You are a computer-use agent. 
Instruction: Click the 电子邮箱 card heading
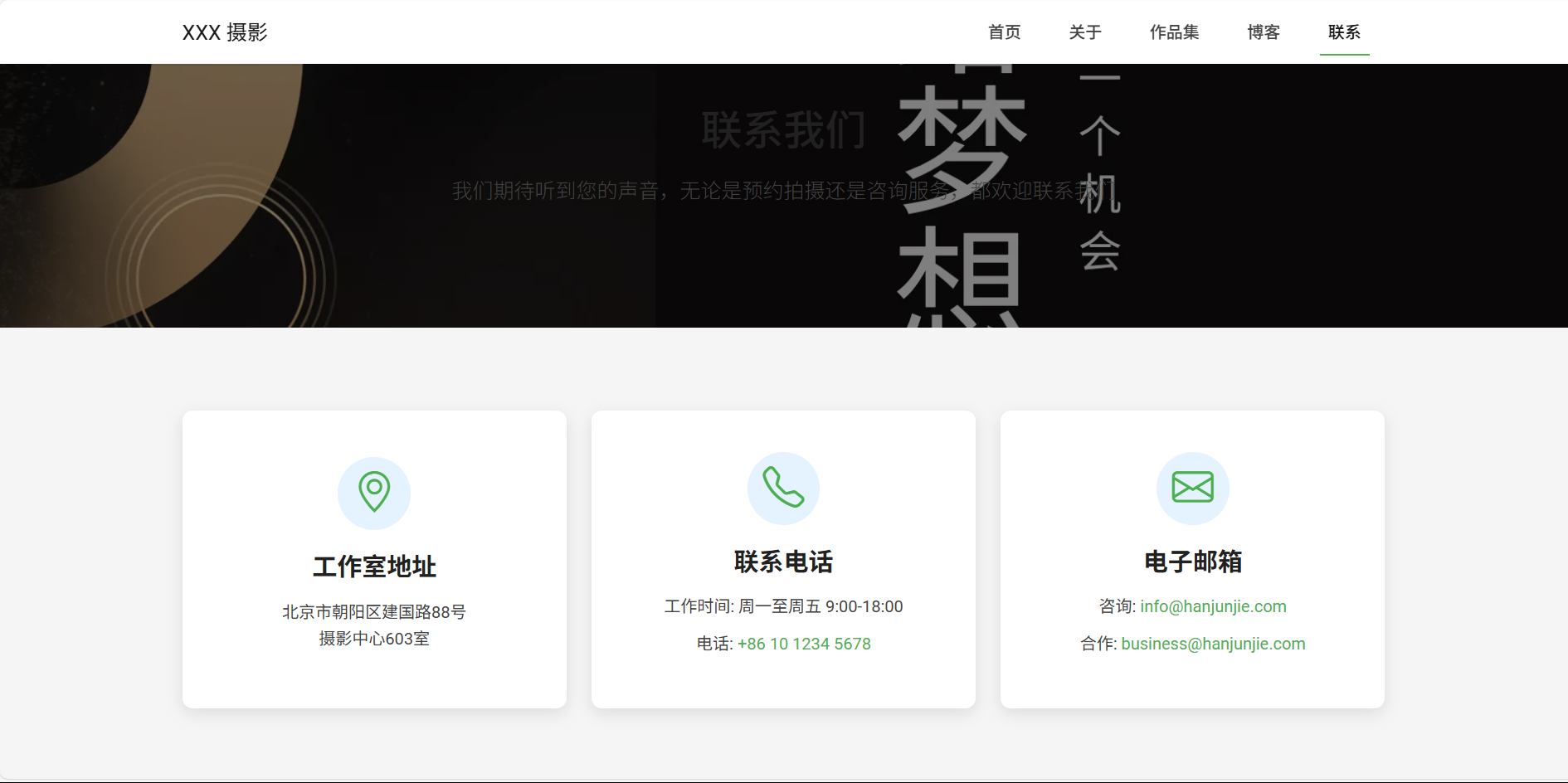pos(1192,562)
